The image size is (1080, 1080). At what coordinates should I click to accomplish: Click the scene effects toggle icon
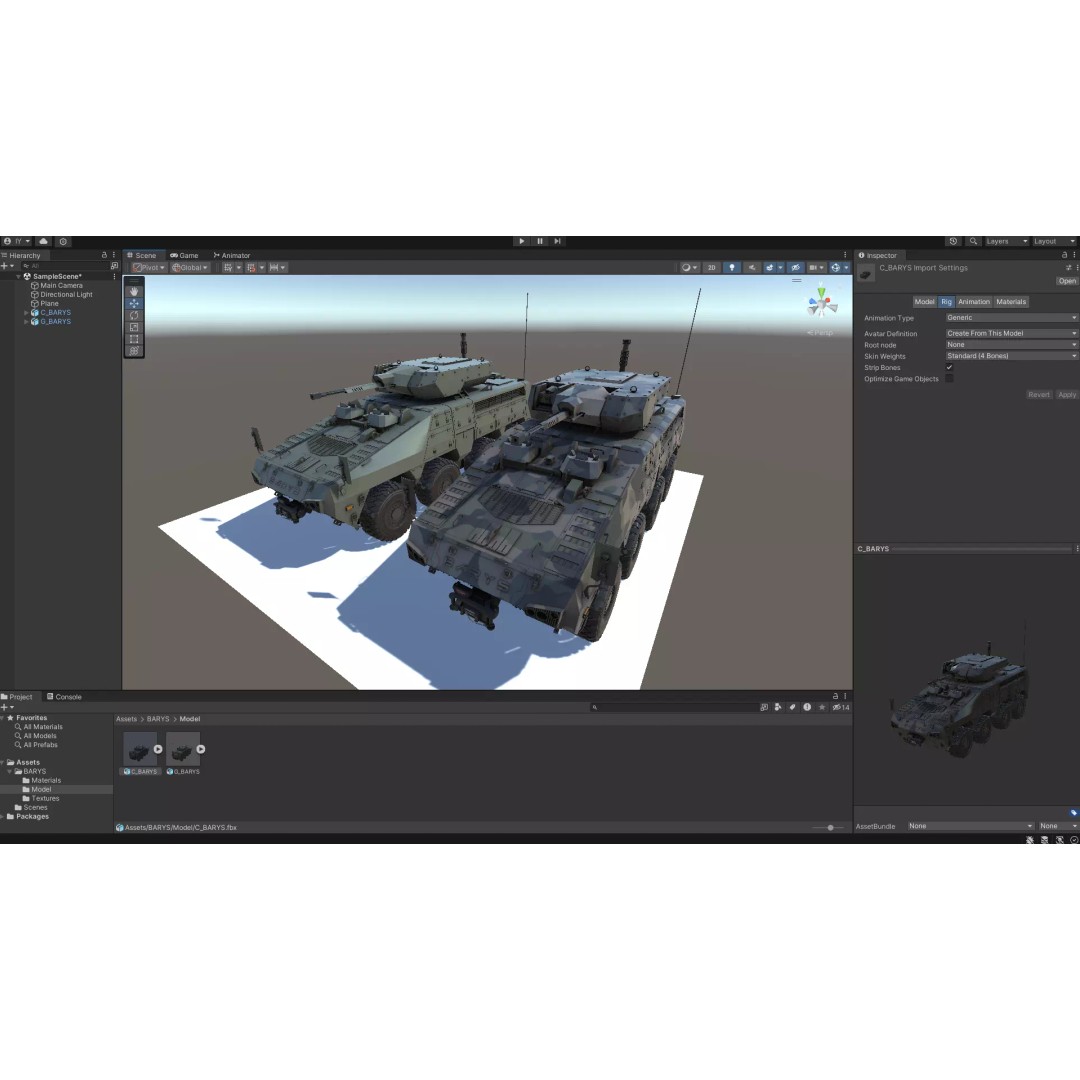(769, 267)
